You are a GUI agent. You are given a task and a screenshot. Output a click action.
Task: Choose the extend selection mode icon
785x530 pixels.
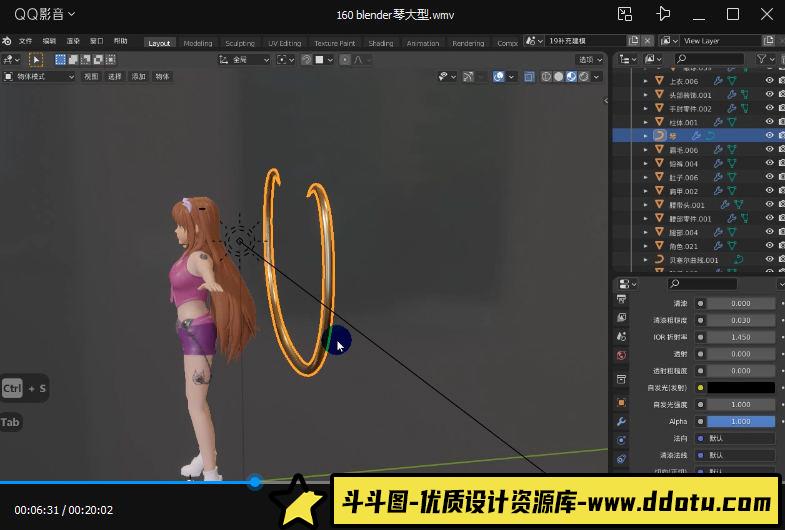click(x=73, y=60)
